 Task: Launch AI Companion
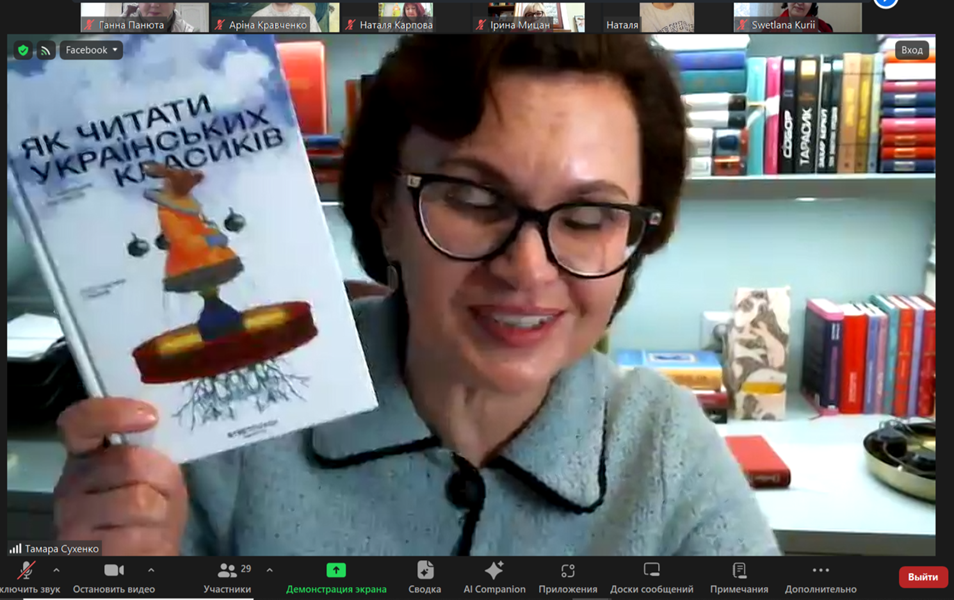click(x=494, y=570)
